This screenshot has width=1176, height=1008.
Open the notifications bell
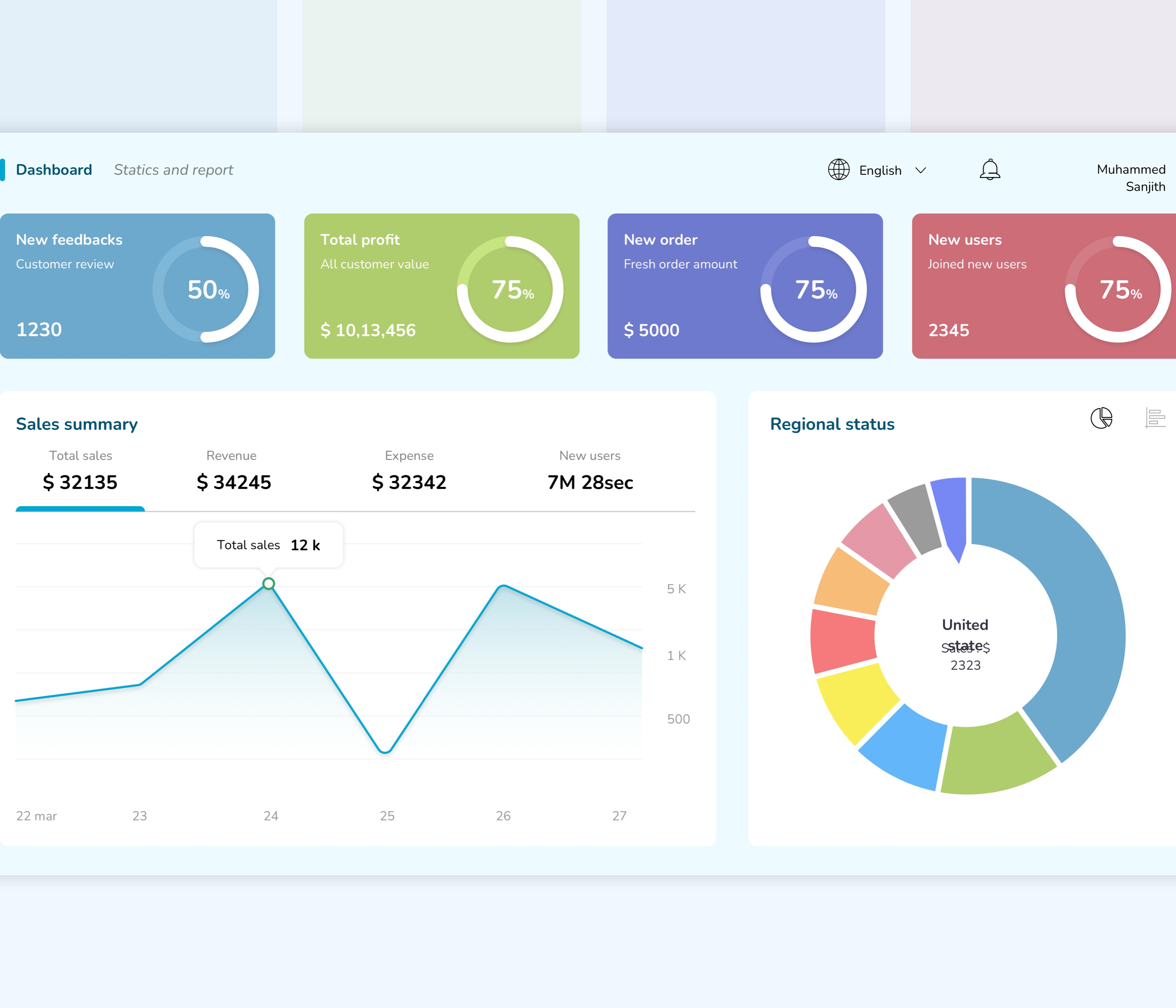point(990,170)
